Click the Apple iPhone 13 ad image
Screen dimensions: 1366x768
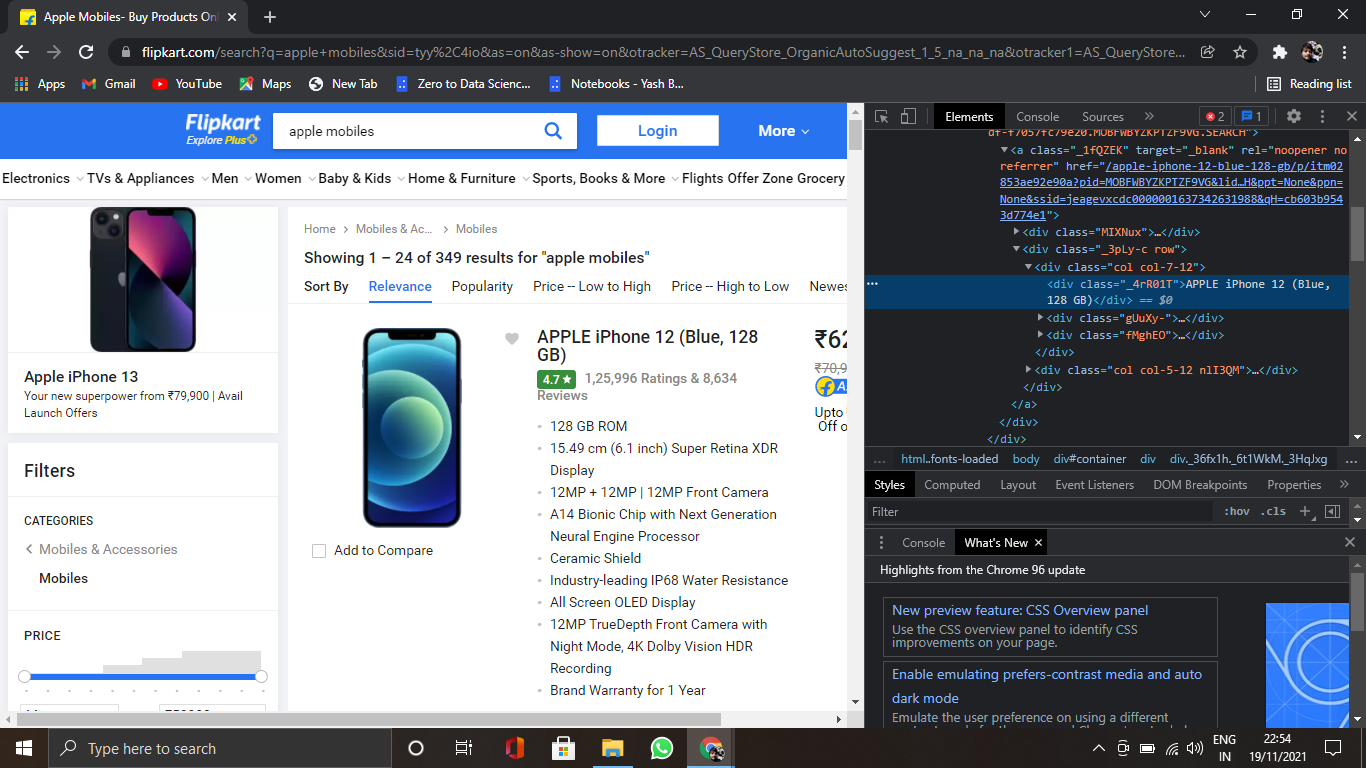[143, 280]
